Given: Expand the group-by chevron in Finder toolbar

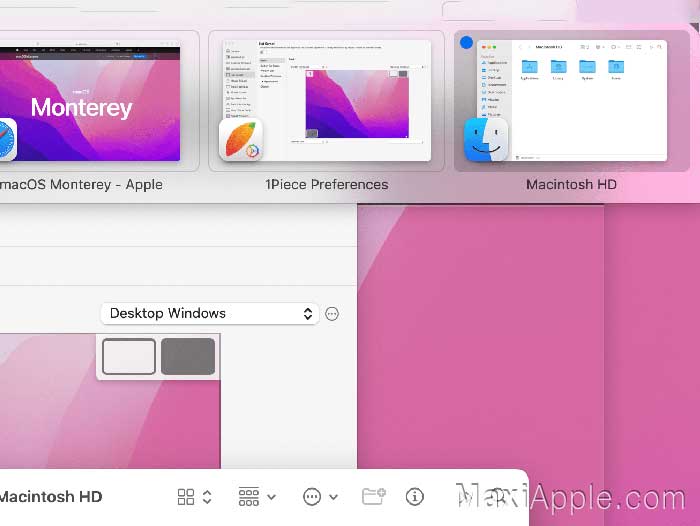Looking at the screenshot, I should (271, 497).
